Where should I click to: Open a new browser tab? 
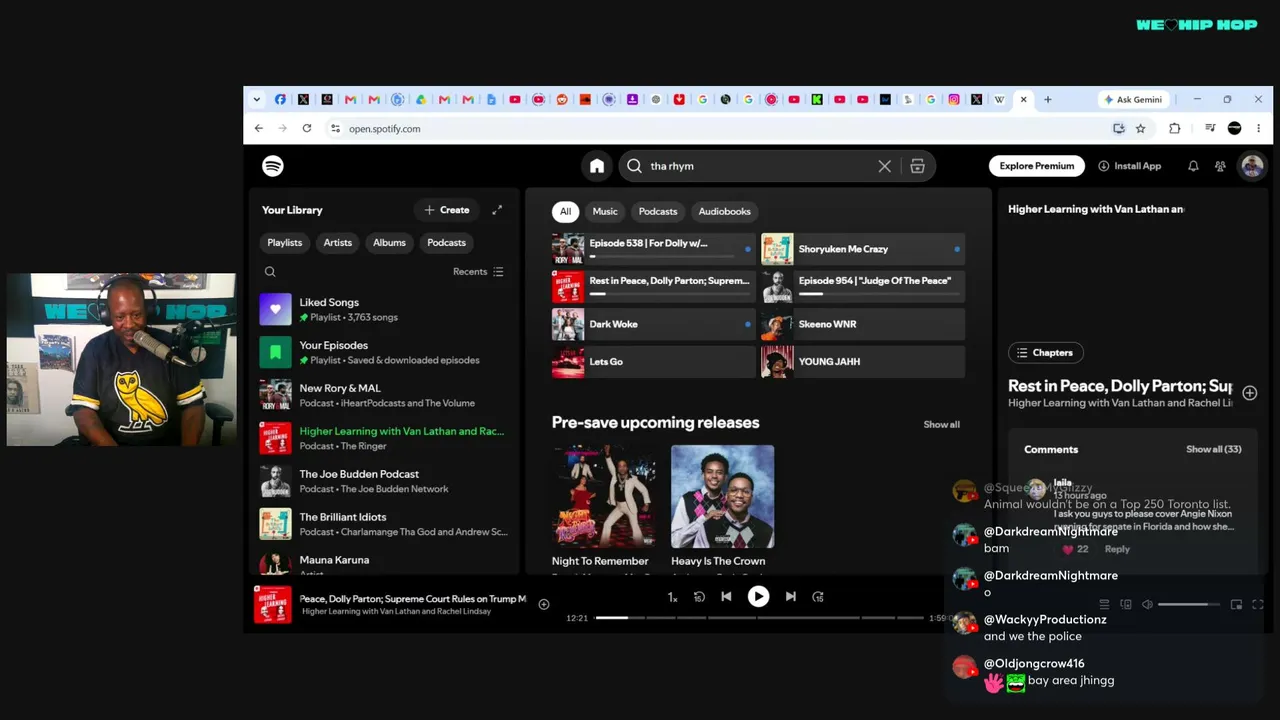[x=1047, y=99]
